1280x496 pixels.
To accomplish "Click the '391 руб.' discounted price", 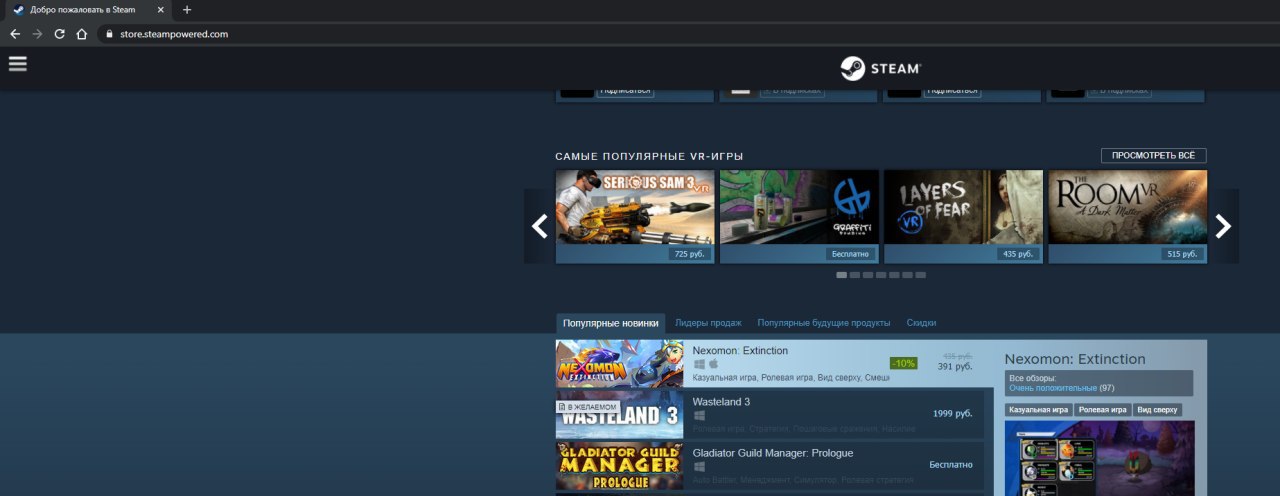I will pos(955,367).
